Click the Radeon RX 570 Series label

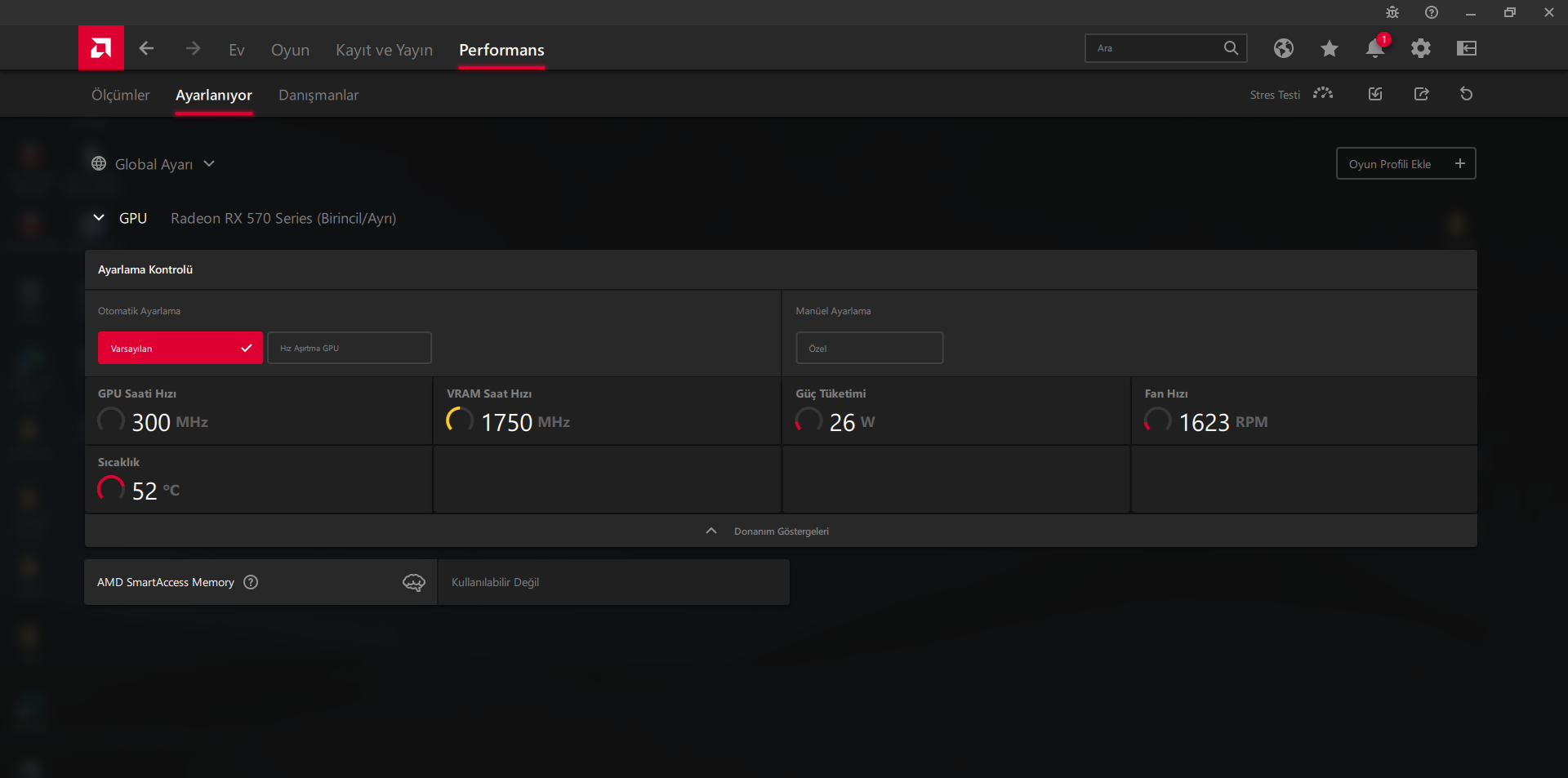pos(283,218)
